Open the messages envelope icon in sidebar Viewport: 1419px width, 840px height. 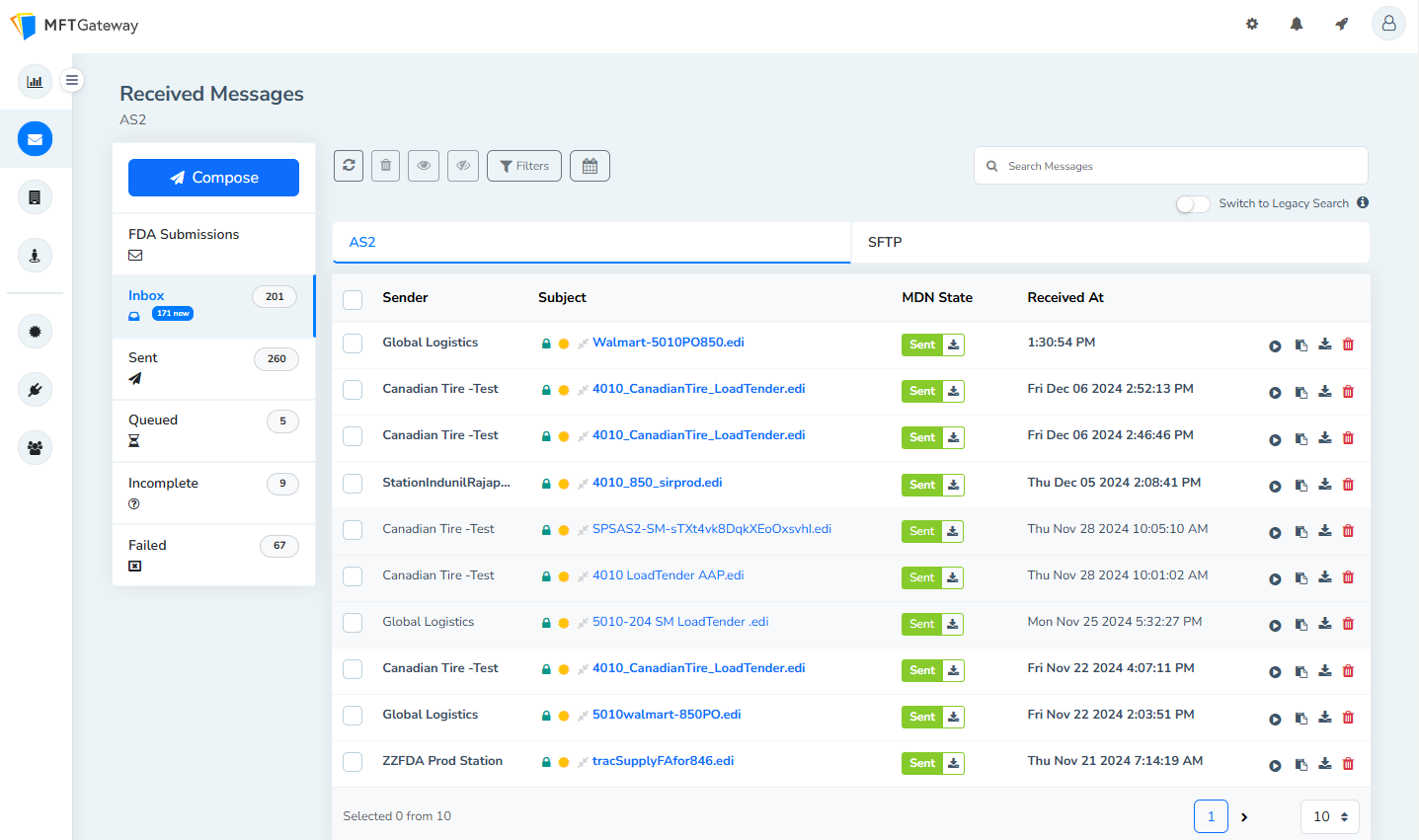point(35,139)
